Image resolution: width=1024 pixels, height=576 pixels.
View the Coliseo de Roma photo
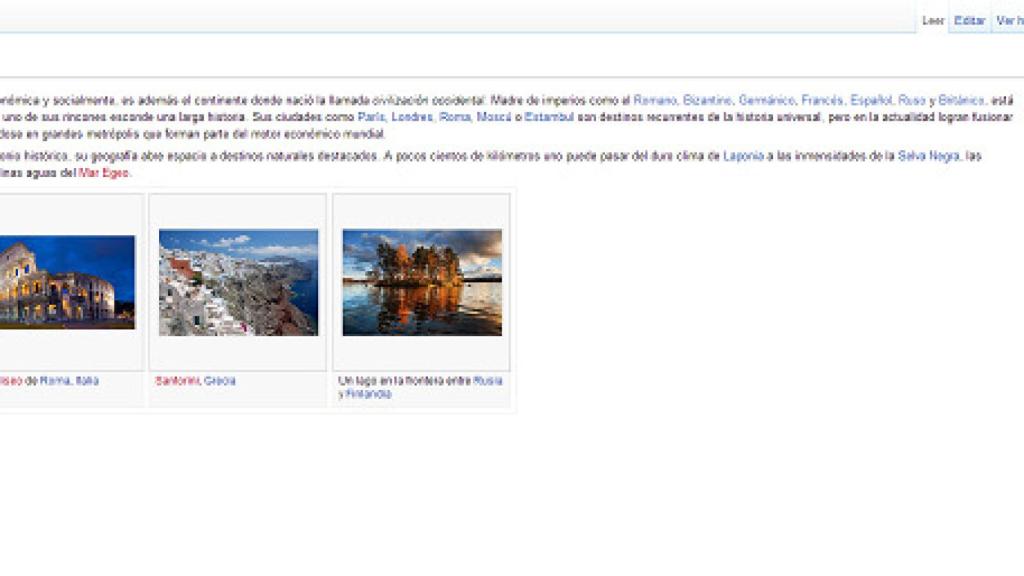[x=63, y=283]
